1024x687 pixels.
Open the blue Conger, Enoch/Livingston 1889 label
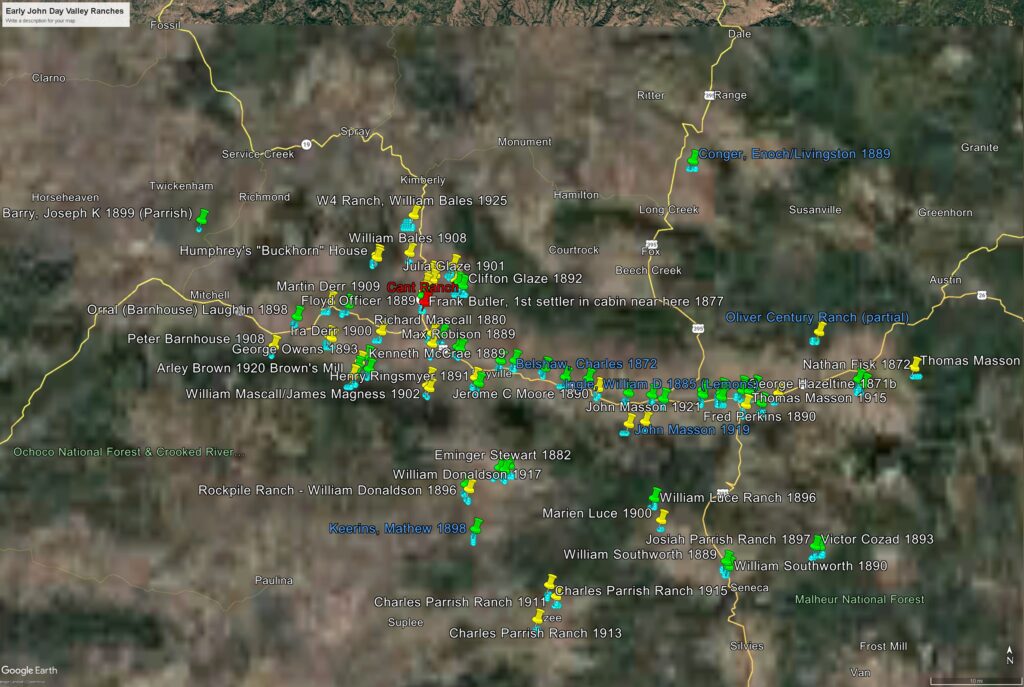pos(794,154)
